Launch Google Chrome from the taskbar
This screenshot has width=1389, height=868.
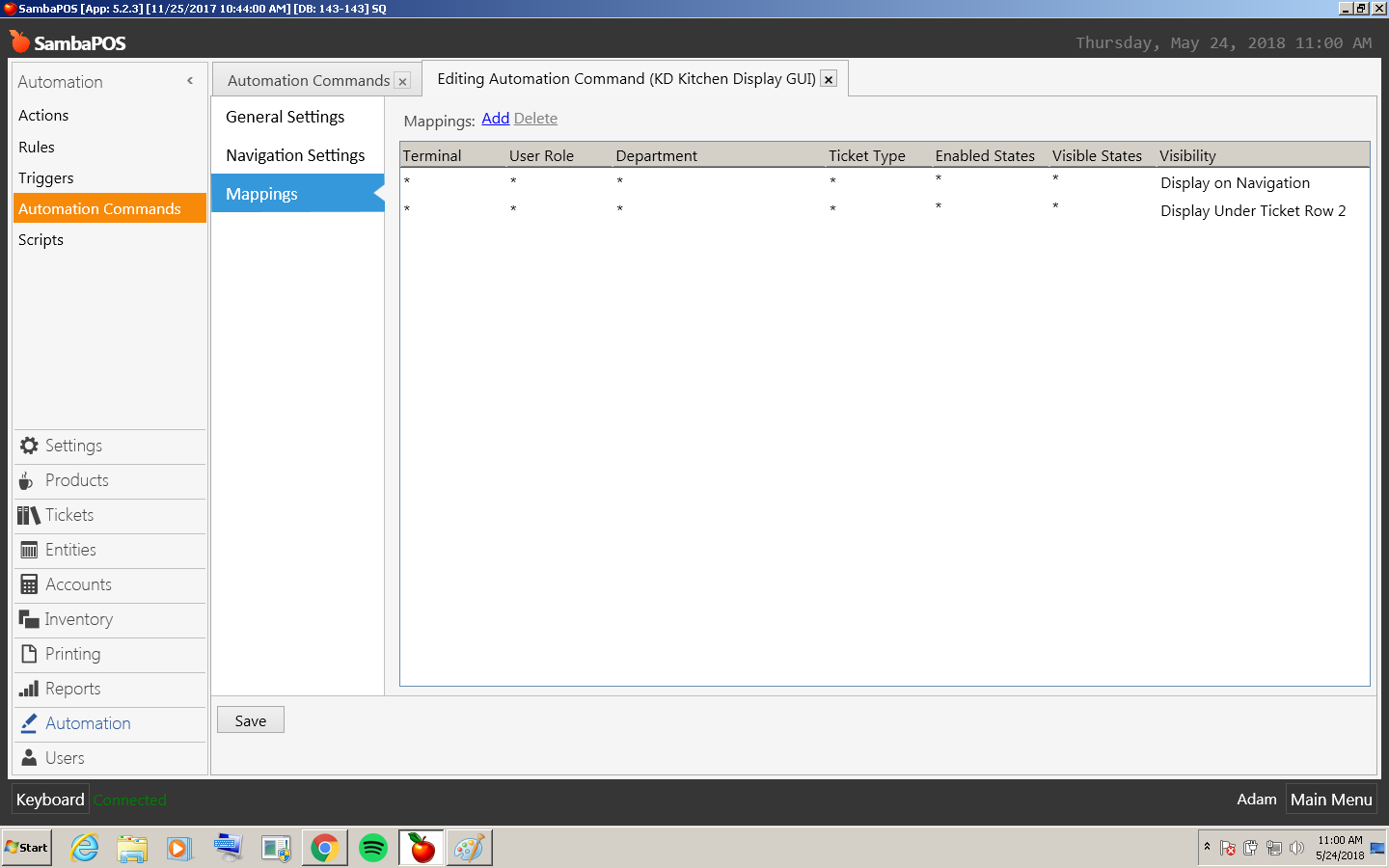tap(325, 848)
